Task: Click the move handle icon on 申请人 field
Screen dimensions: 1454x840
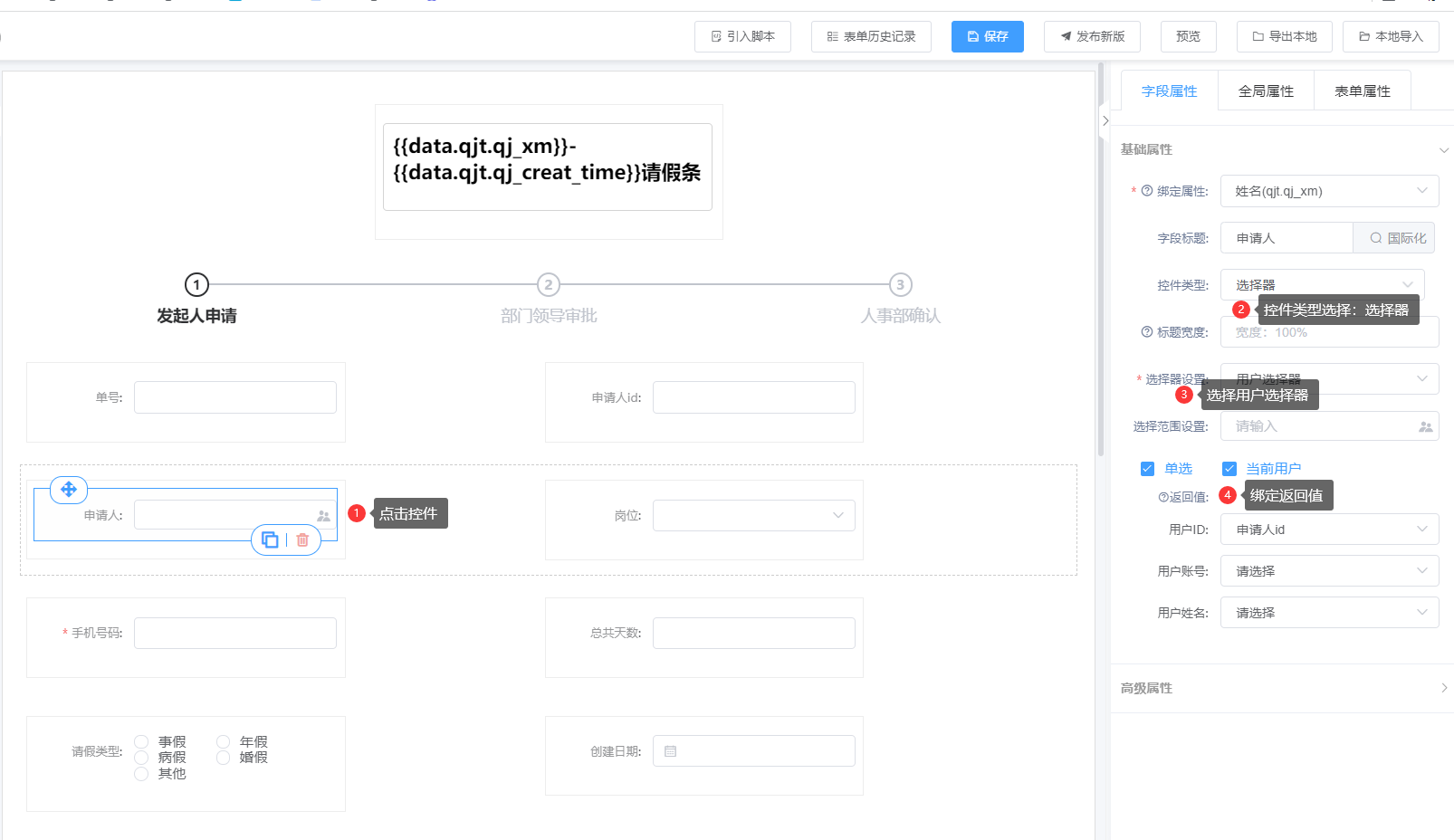Action: click(x=69, y=490)
